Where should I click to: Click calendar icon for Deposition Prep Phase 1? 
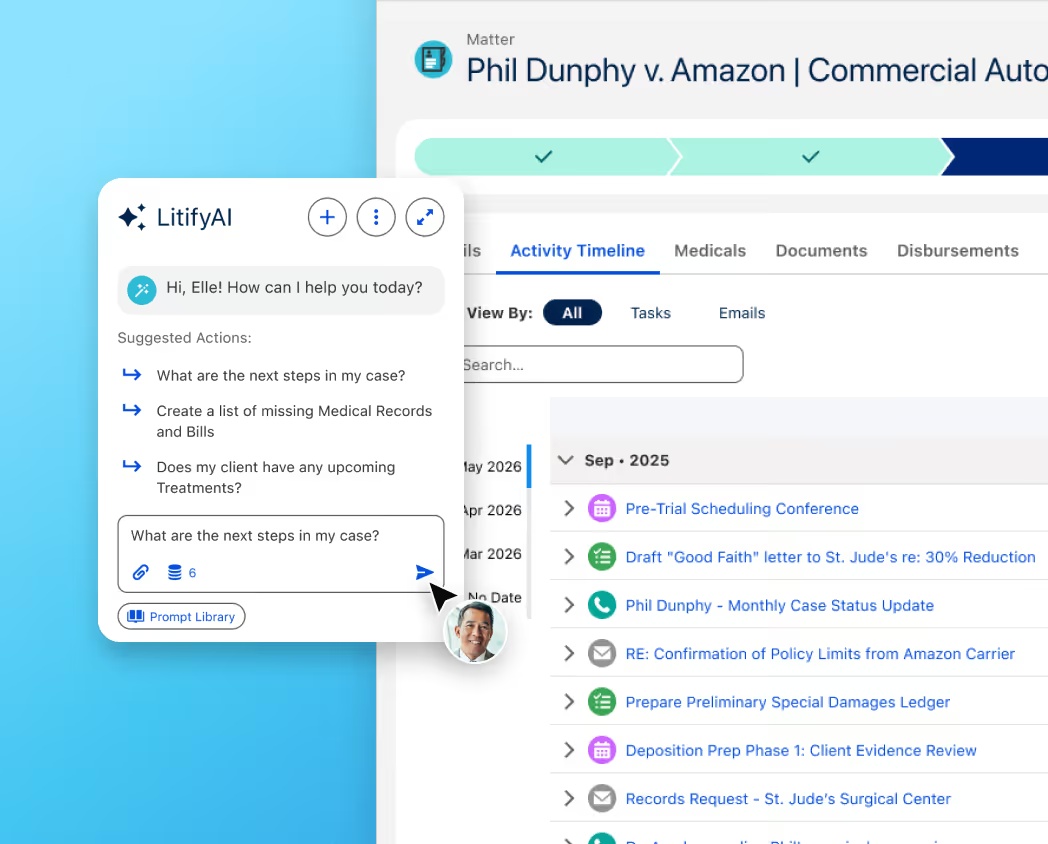coord(602,750)
